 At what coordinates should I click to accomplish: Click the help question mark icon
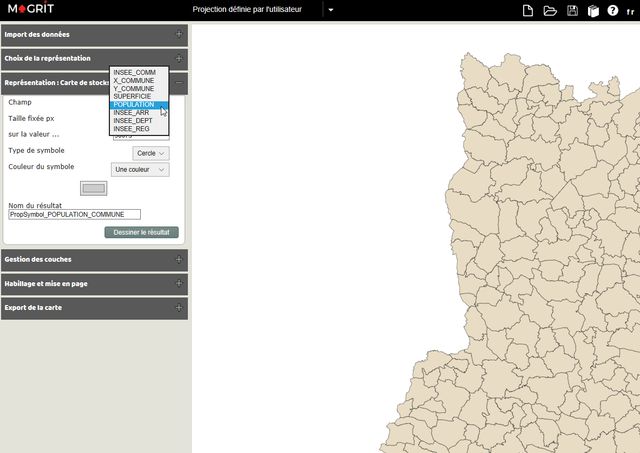612,10
